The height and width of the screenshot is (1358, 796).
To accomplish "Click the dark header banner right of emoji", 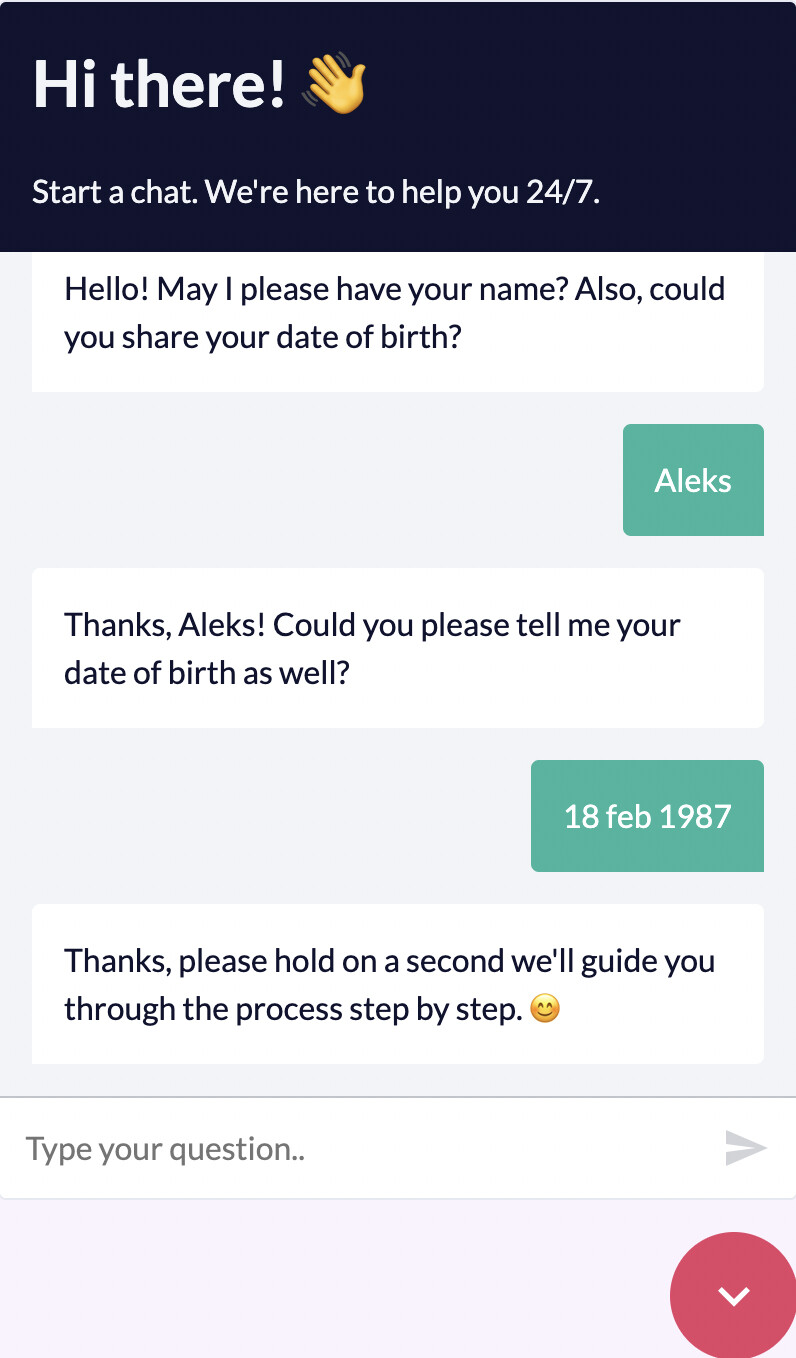I will point(580,84).
